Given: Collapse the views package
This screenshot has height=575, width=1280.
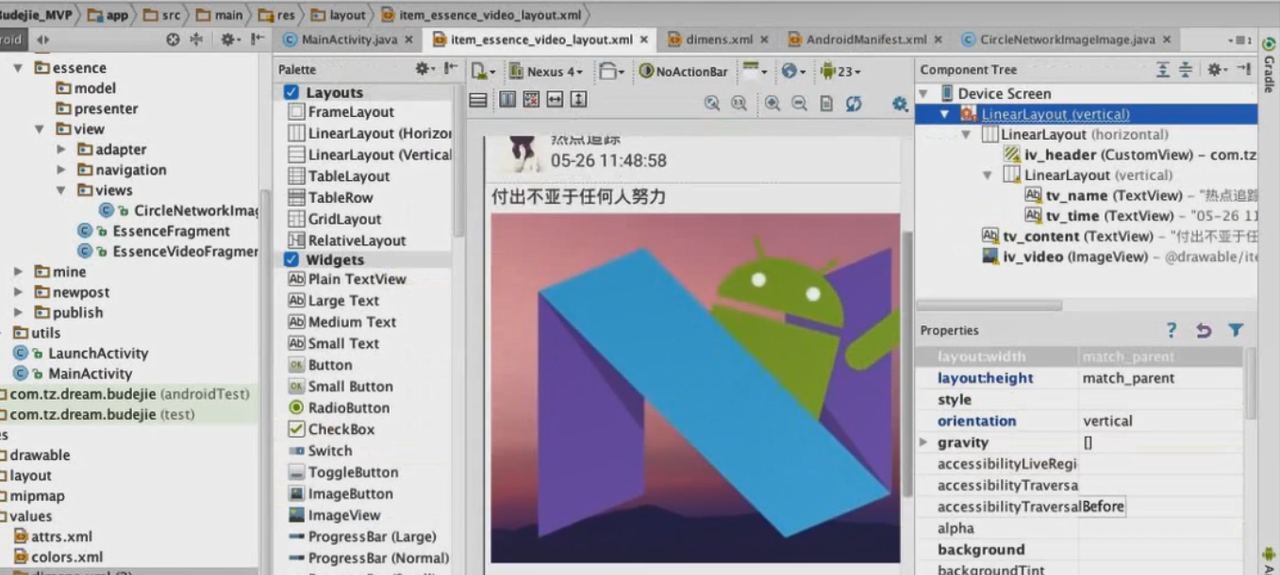Looking at the screenshot, I should [60, 190].
